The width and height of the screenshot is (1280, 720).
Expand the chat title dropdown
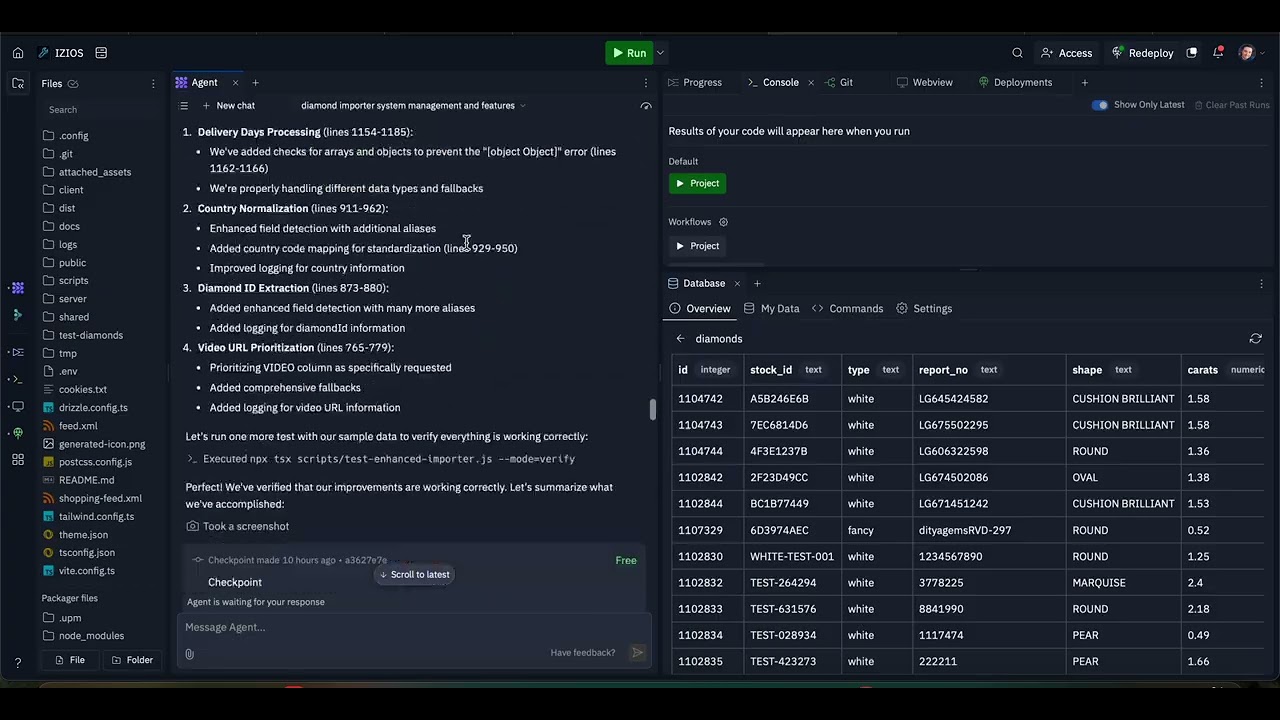(523, 106)
